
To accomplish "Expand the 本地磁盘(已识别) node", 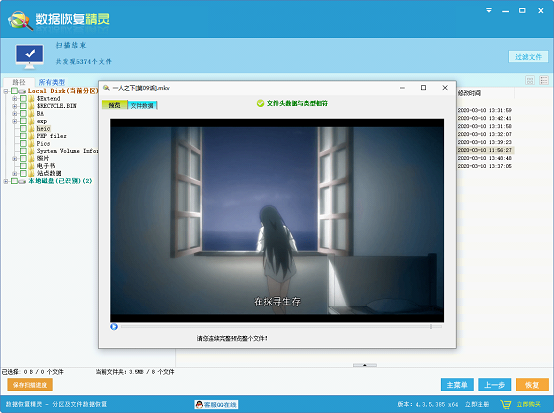I will (6, 181).
